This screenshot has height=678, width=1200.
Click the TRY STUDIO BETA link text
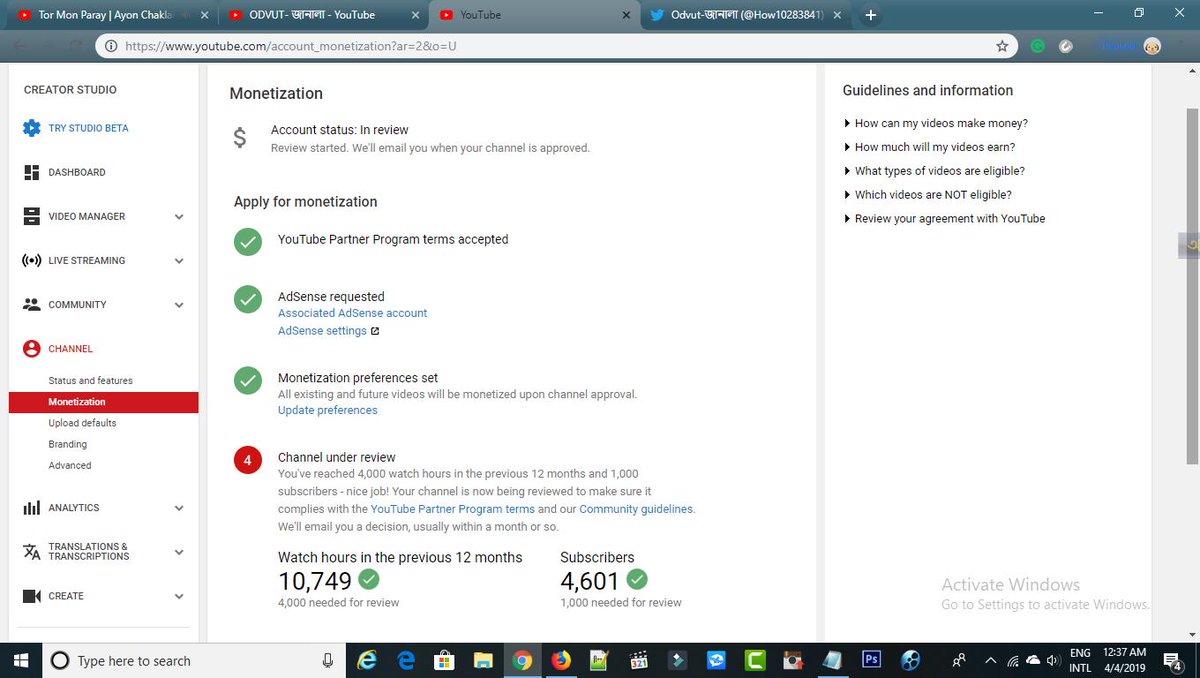pos(88,128)
